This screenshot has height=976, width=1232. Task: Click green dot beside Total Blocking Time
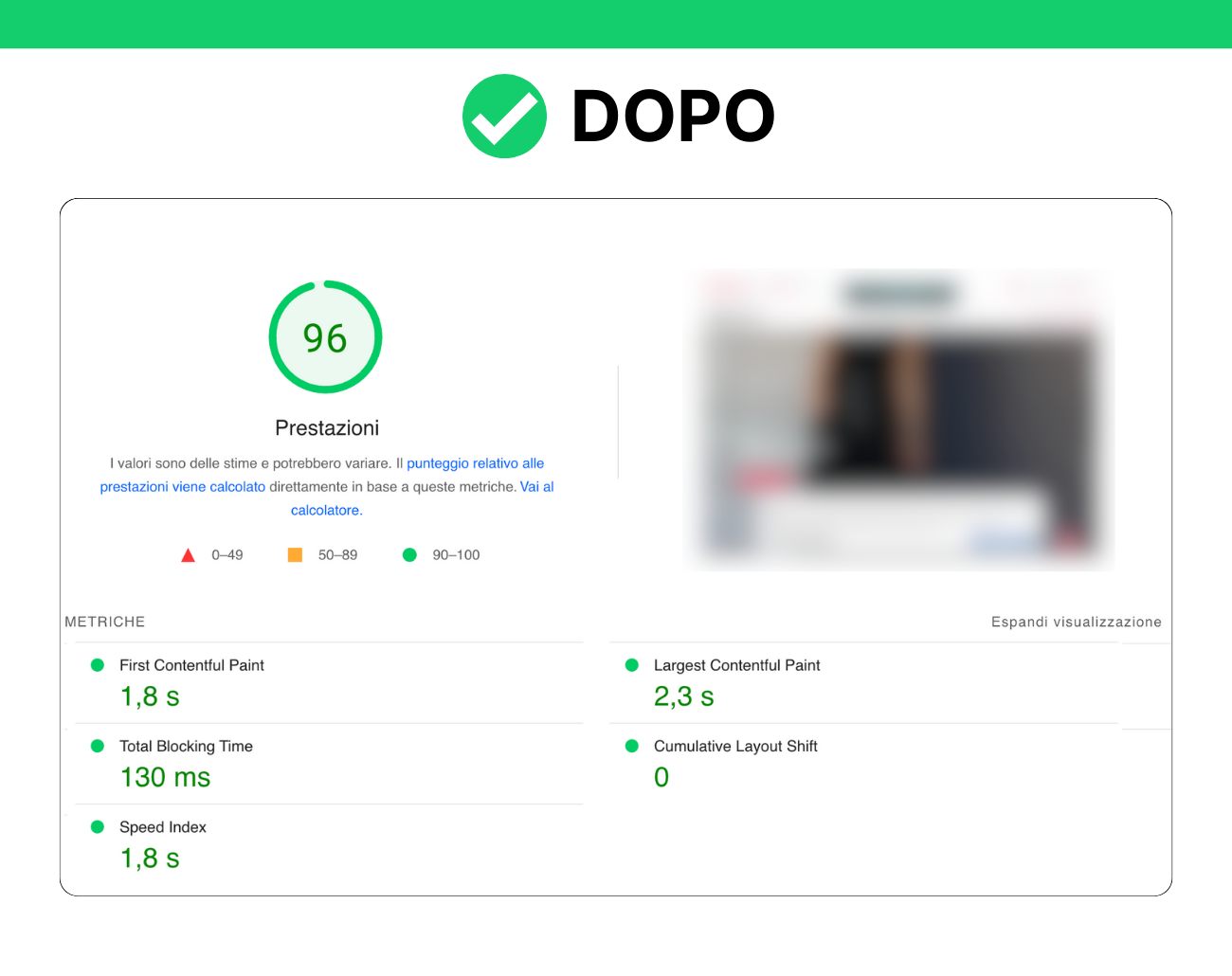click(x=97, y=746)
